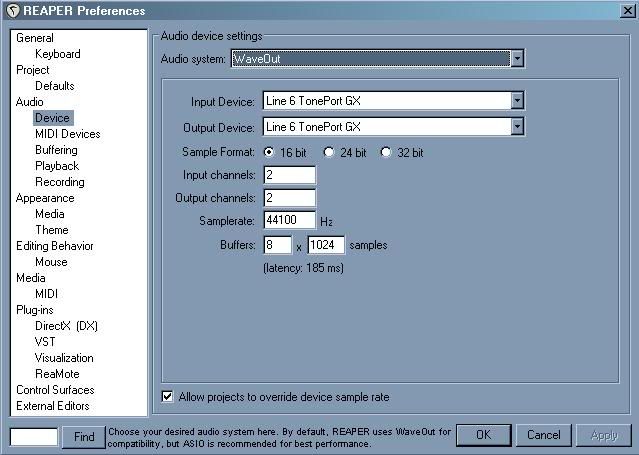Open VST plug-in settings

pyautogui.click(x=45, y=342)
